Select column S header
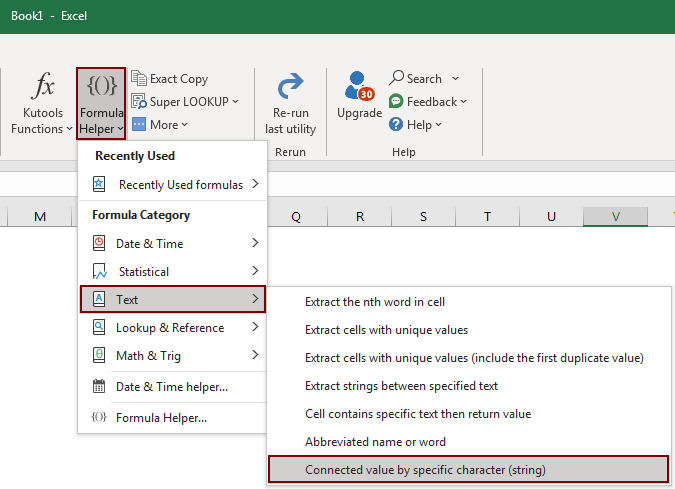 424,217
